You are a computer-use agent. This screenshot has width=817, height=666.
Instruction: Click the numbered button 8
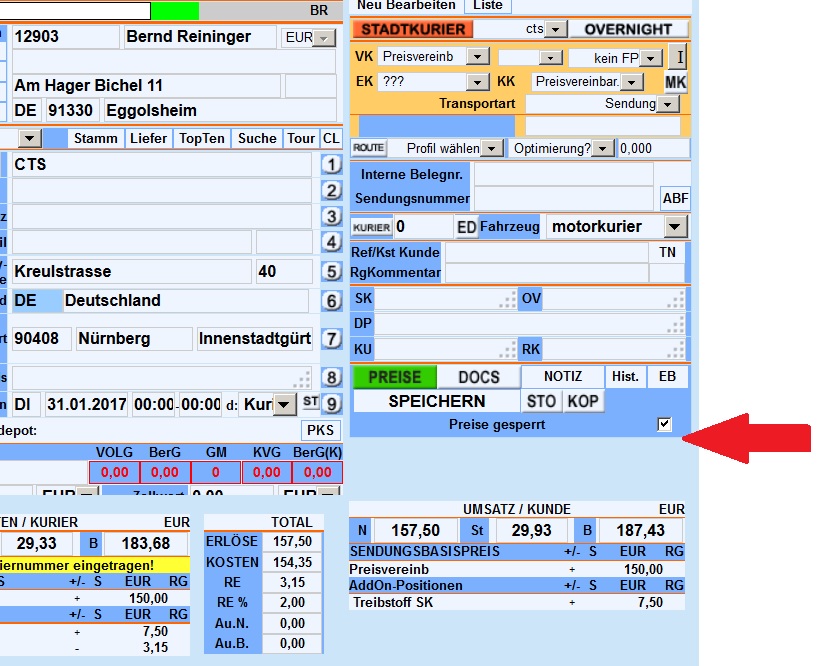click(331, 377)
